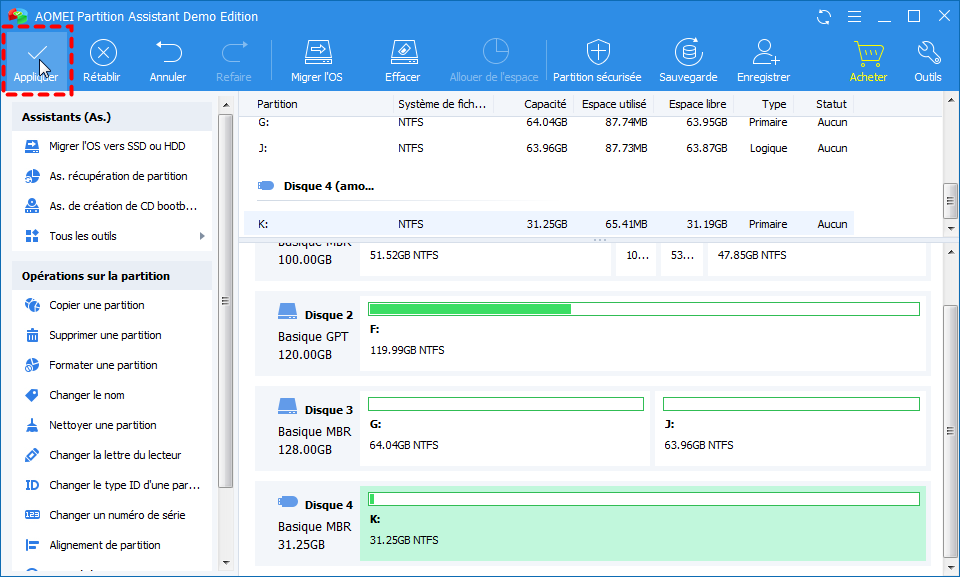Click the Annuler undo arrow
Screen dimensions: 960x577
tap(168, 54)
